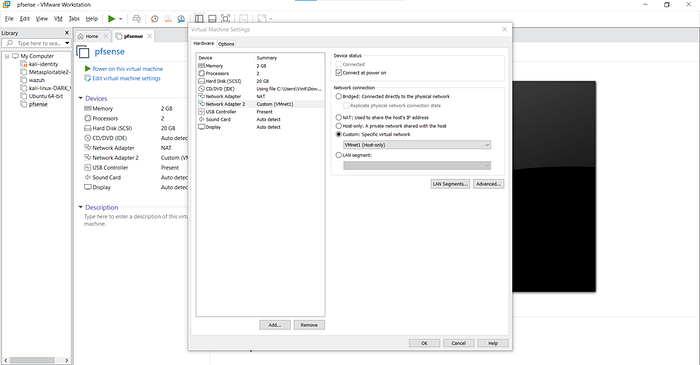This screenshot has height=365, width=700.
Task: Select CD/DVD (IDE) in the settings device list
Action: (260, 89)
